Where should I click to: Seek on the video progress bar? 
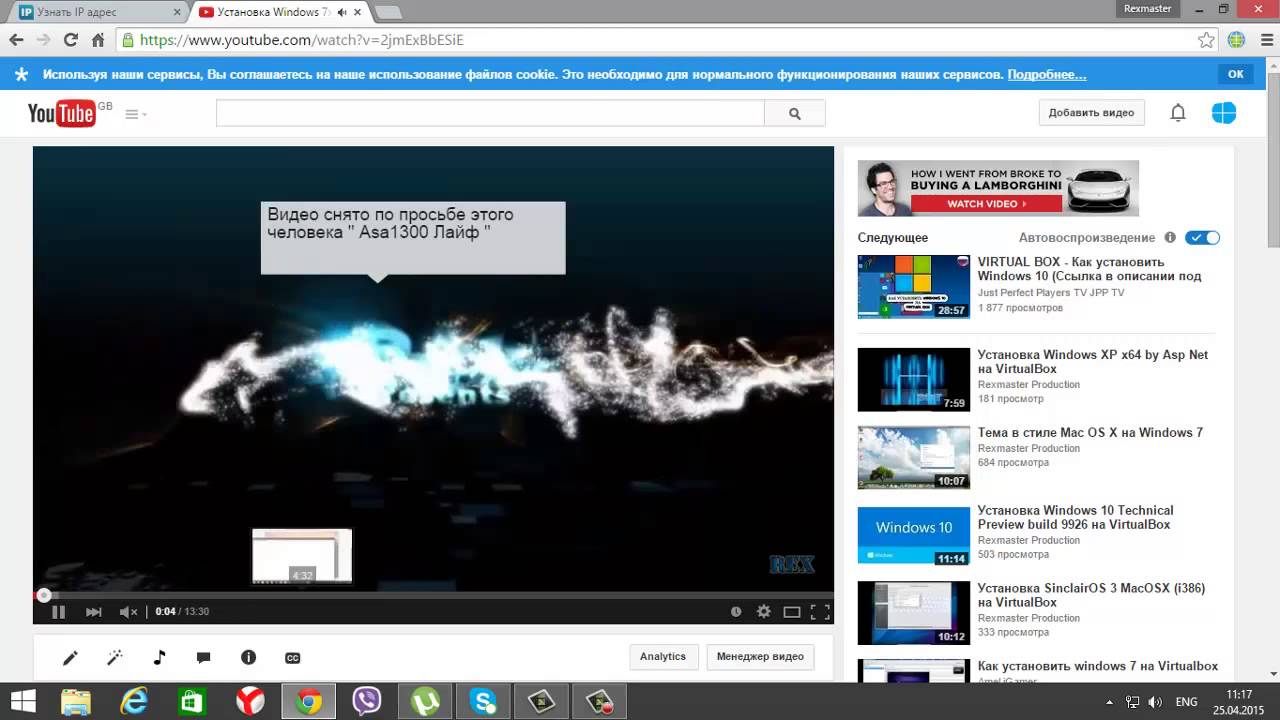433,595
